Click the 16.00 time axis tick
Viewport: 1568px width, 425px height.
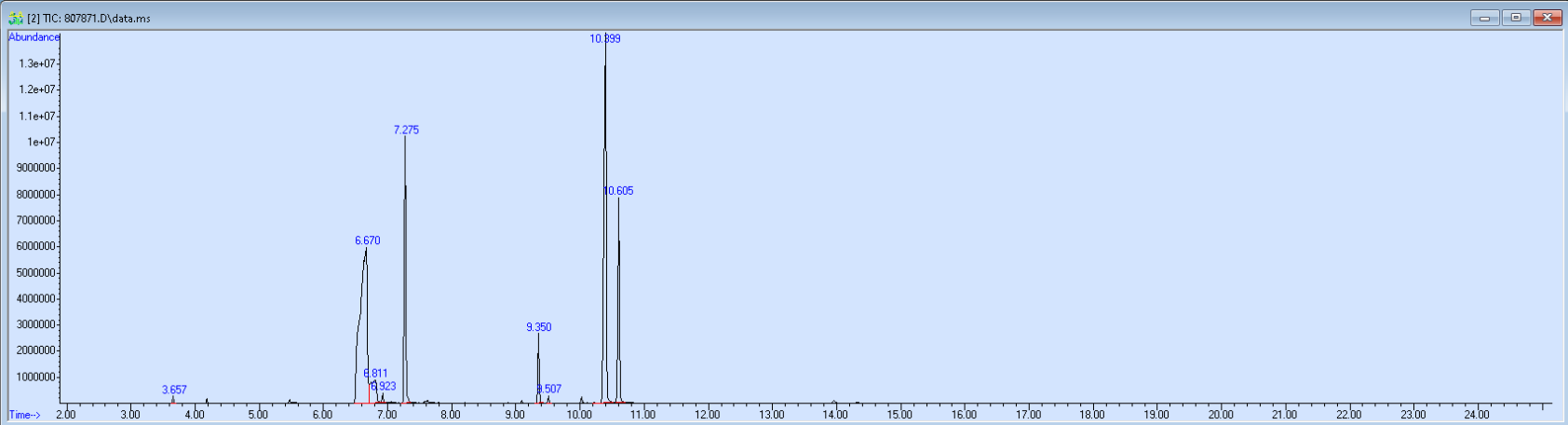coord(965,415)
